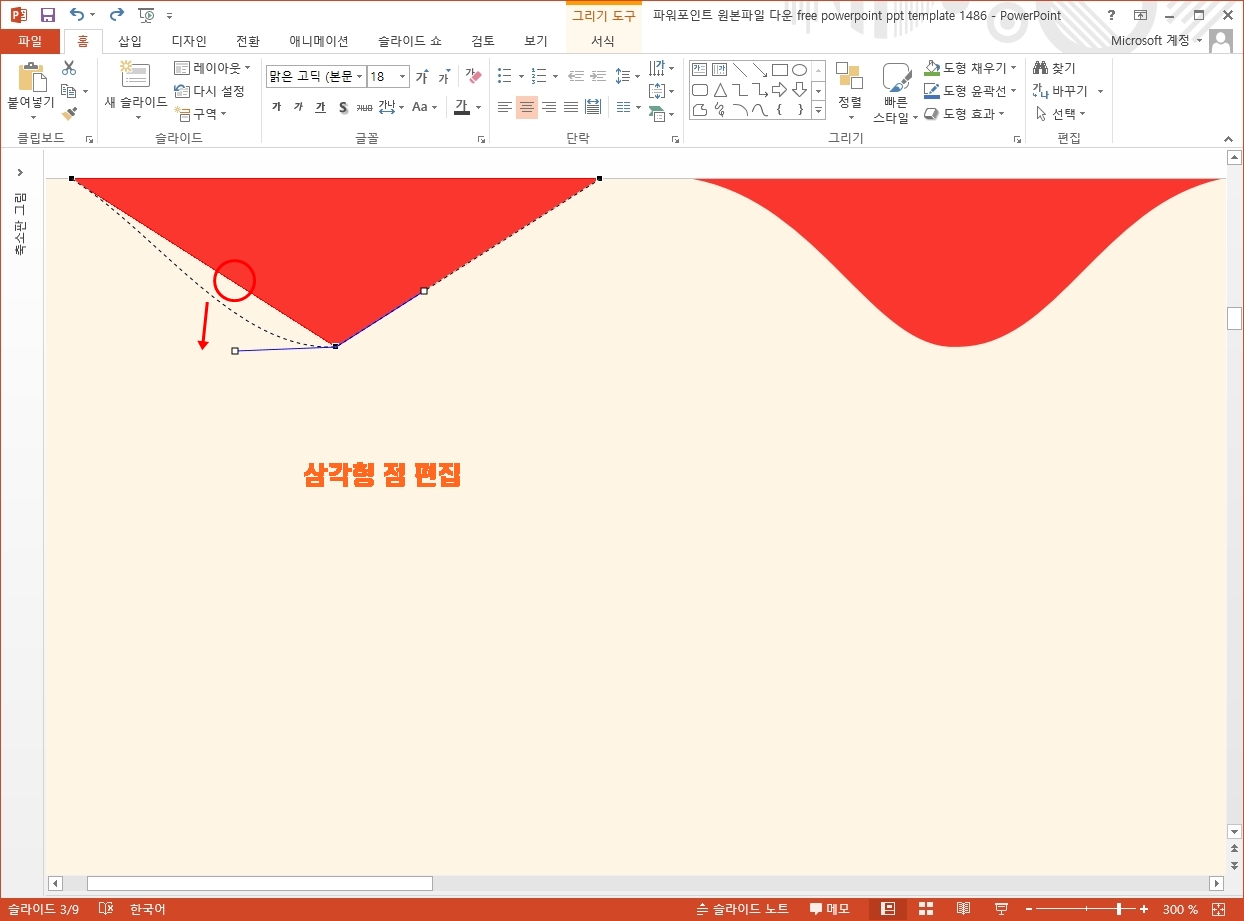This screenshot has width=1244, height=921.
Task: Switch to reading view
Action: [964, 909]
